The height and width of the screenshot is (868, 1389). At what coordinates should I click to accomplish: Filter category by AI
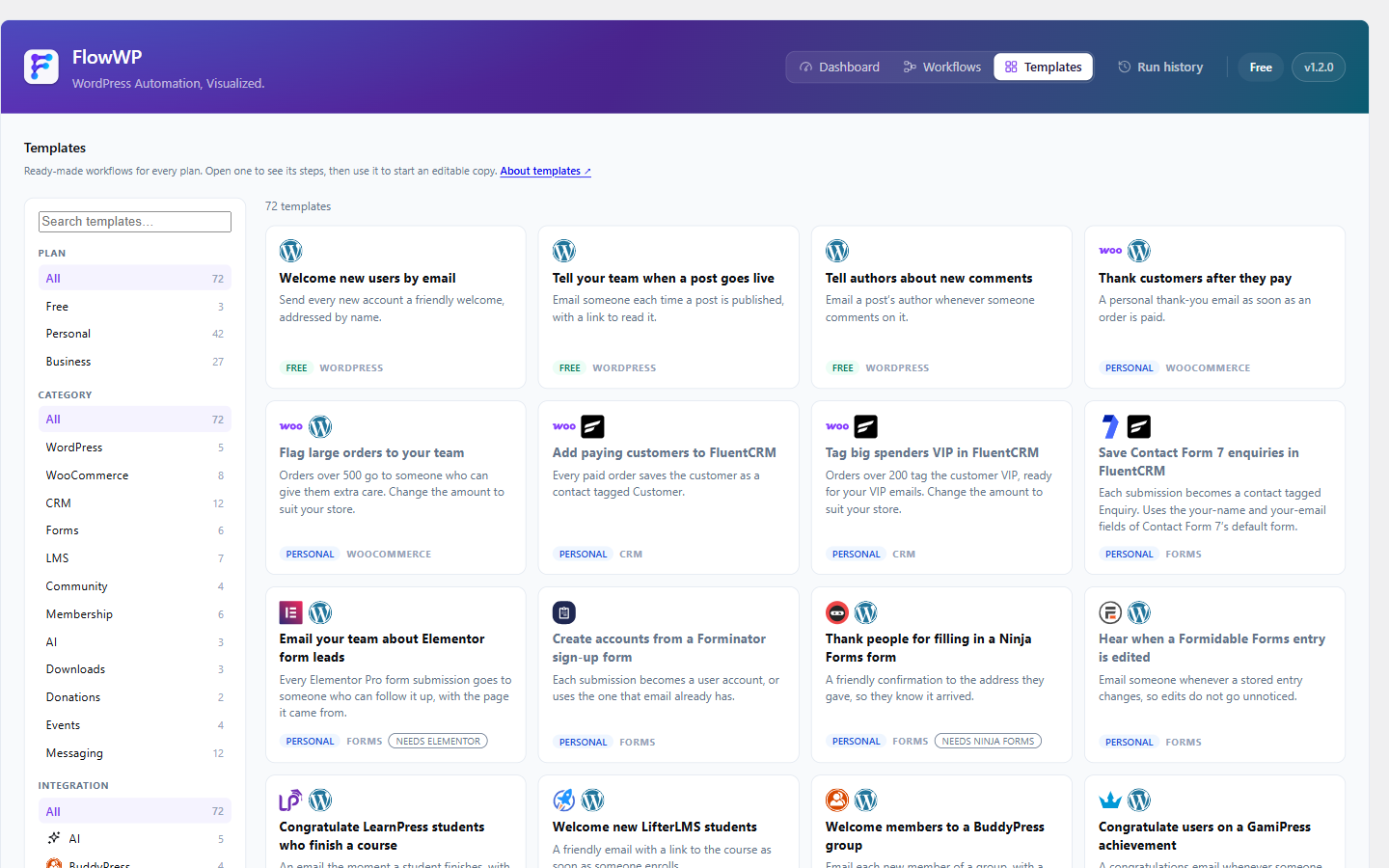tap(135, 642)
